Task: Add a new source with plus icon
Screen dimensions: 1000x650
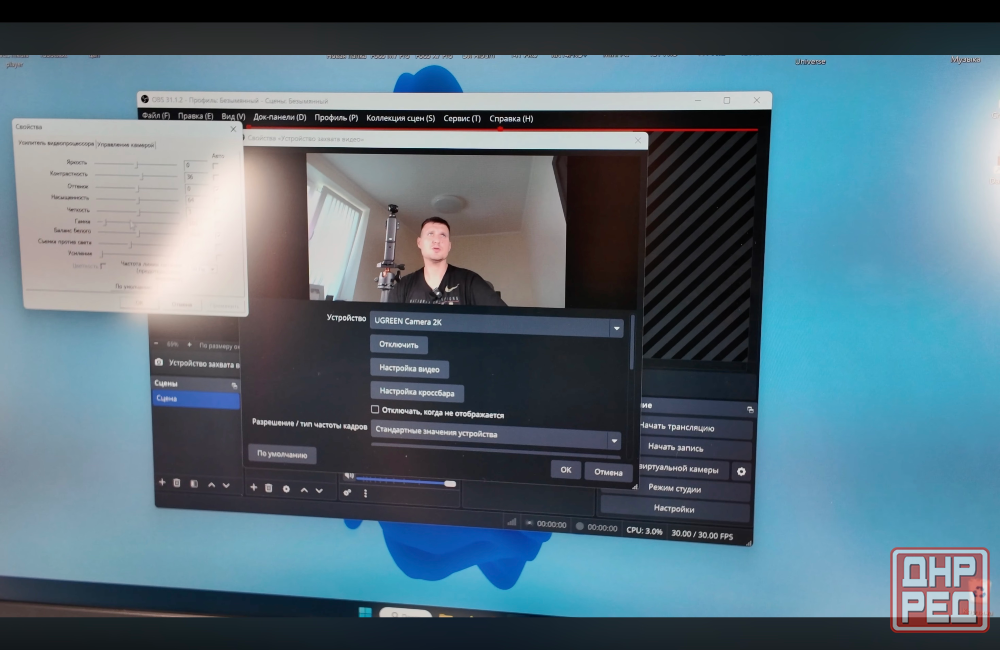Action: click(x=253, y=487)
